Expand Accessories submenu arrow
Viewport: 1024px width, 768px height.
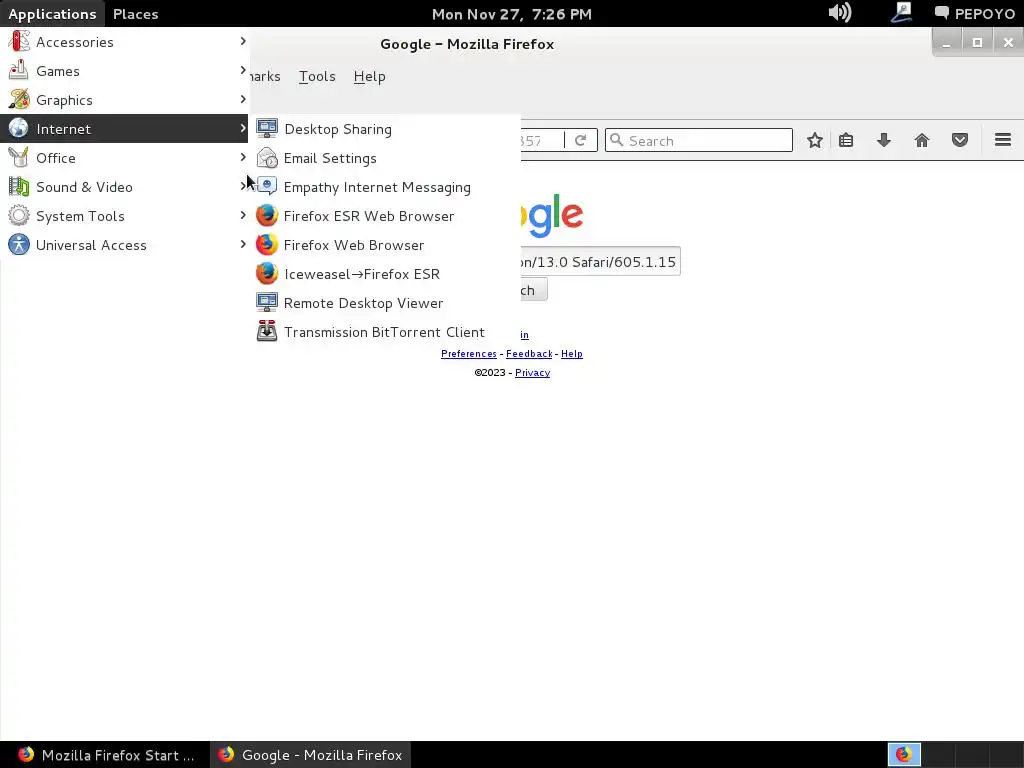243,41
